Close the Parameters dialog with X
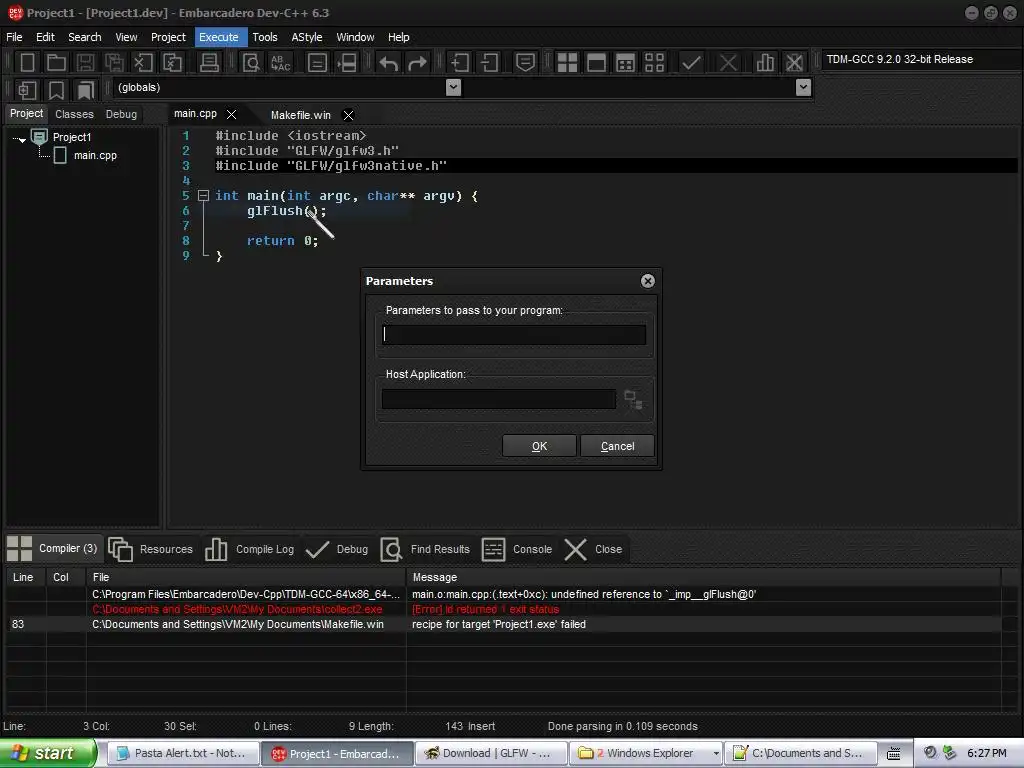 tap(647, 281)
